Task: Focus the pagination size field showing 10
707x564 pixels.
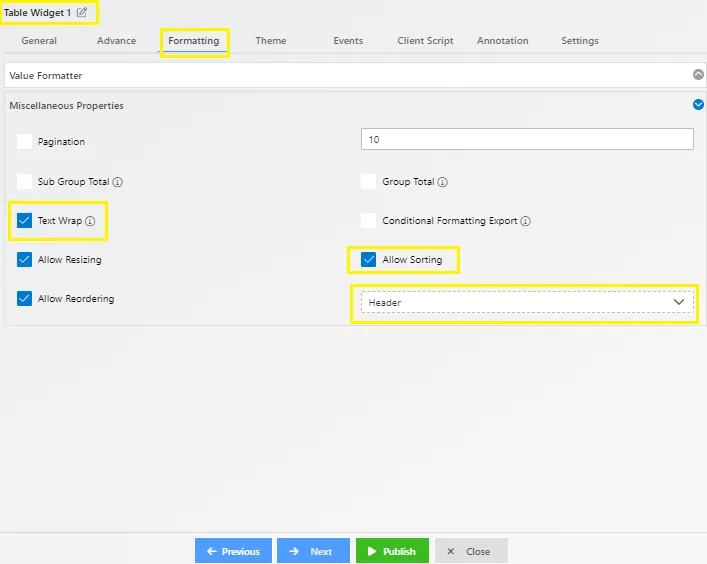Action: (527, 139)
